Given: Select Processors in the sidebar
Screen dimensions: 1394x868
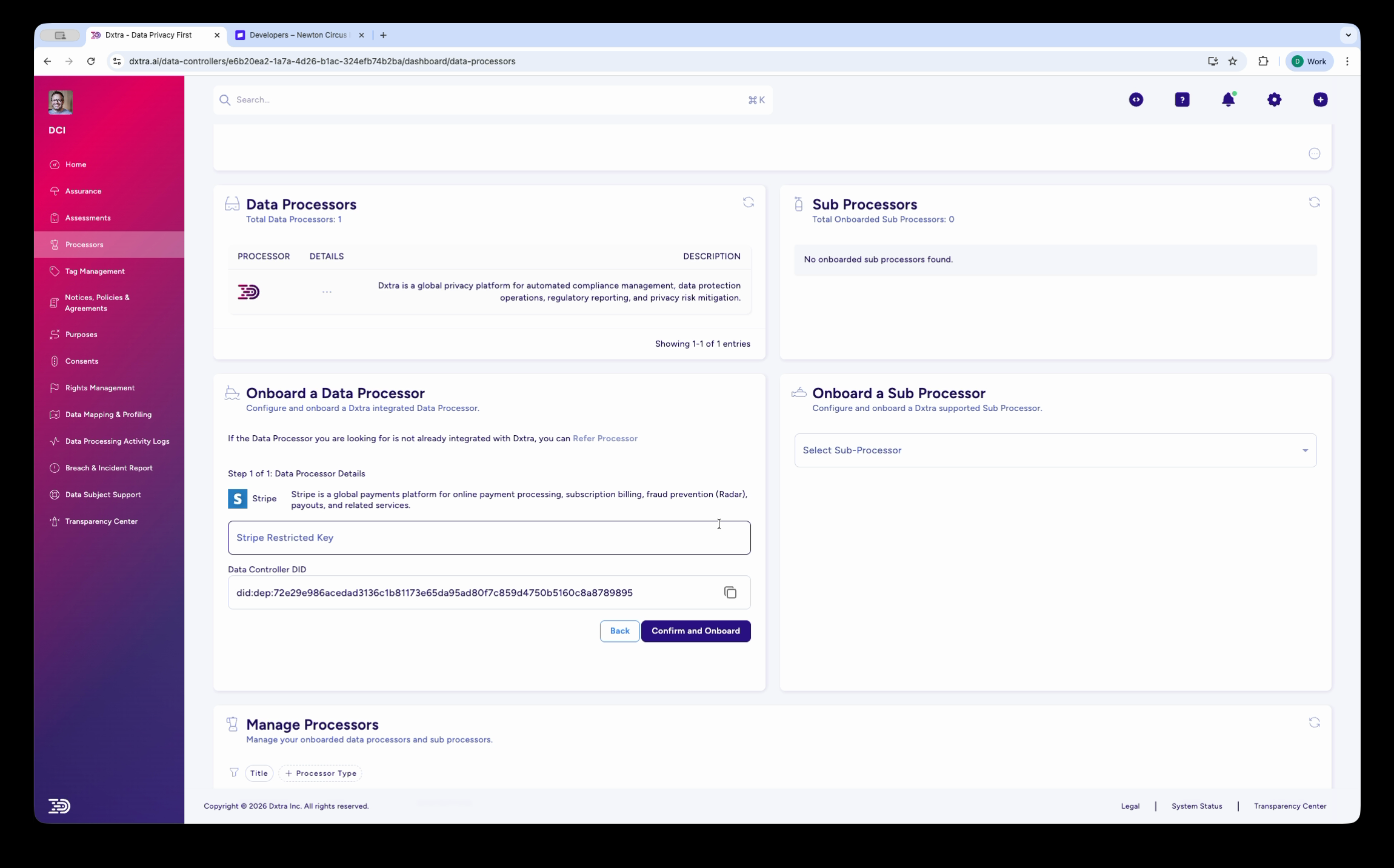Looking at the screenshot, I should point(84,244).
